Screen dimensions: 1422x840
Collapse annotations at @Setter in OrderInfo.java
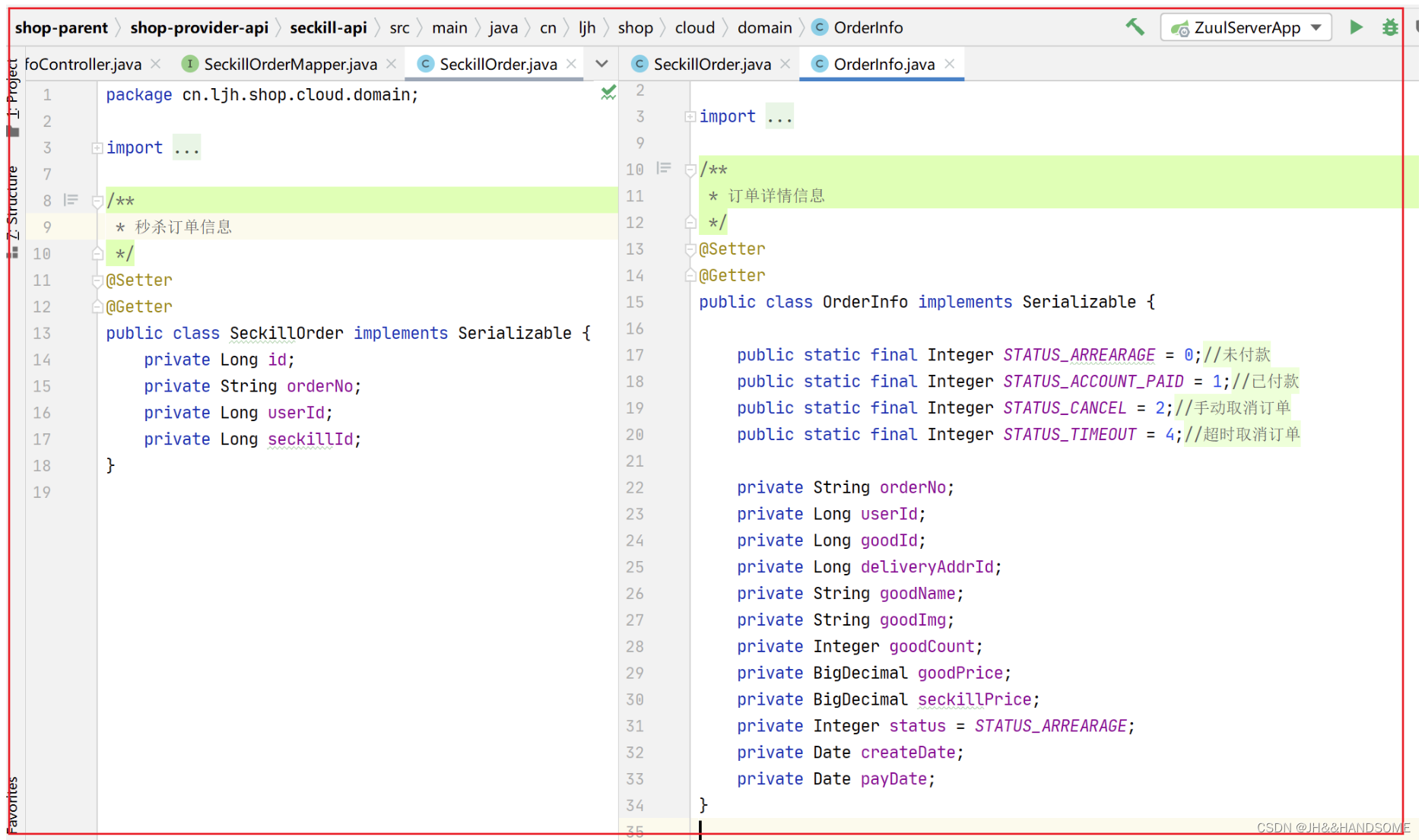point(690,250)
